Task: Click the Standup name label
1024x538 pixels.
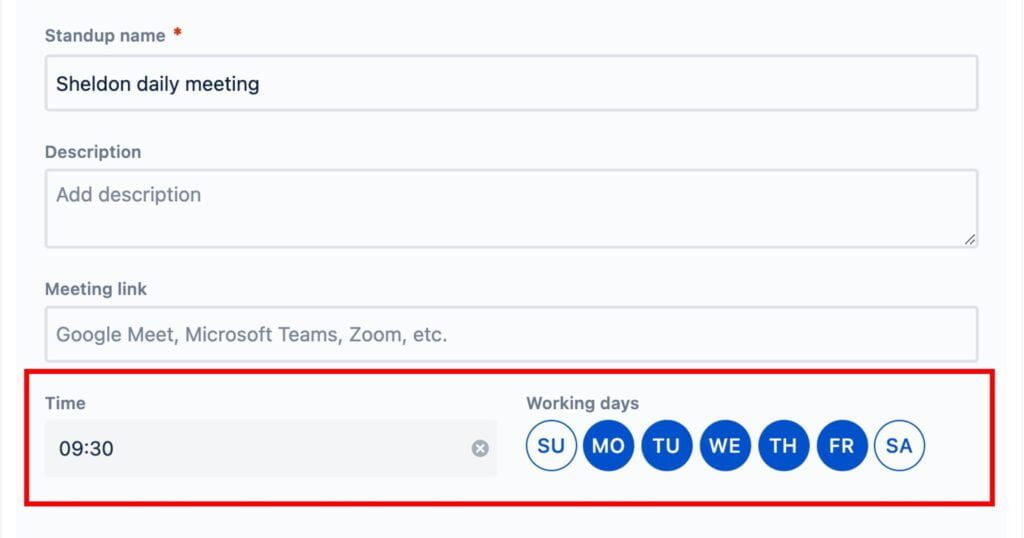Action: point(105,35)
